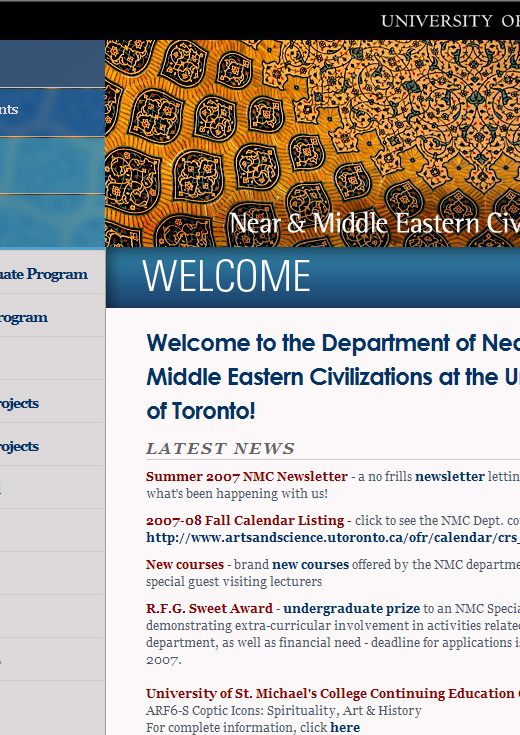Open the Summer 2007 NMC Newsletter headline

pos(247,476)
